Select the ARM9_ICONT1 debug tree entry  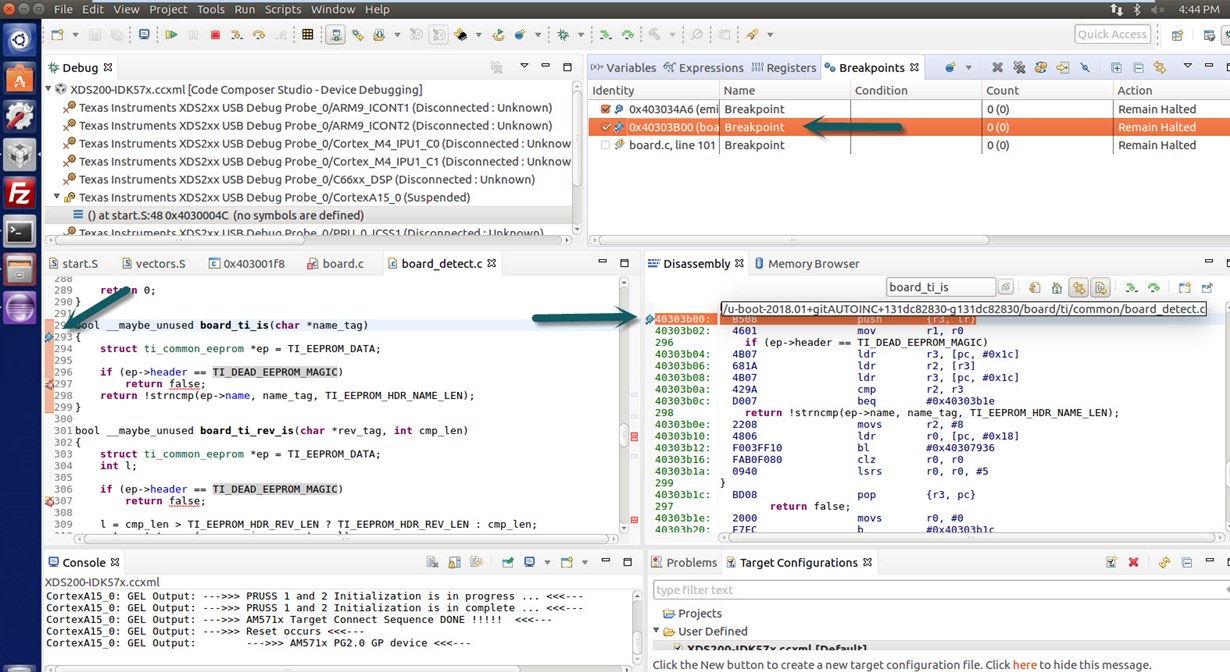(306, 107)
